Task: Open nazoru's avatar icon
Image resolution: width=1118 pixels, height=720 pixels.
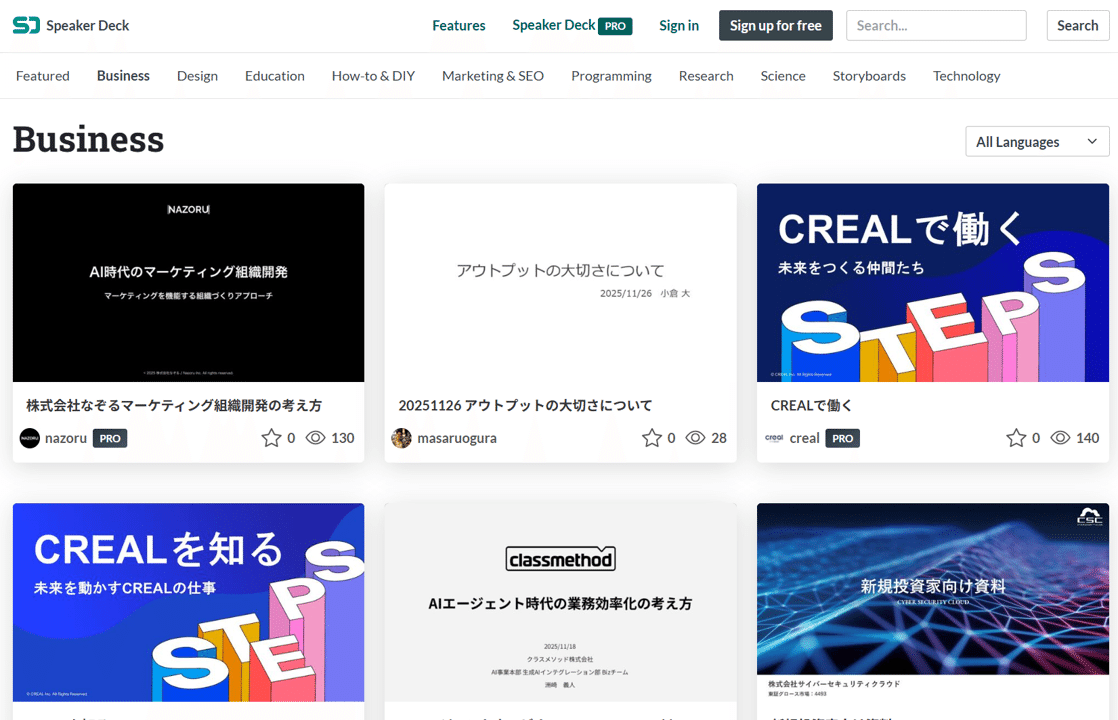Action: (29, 437)
